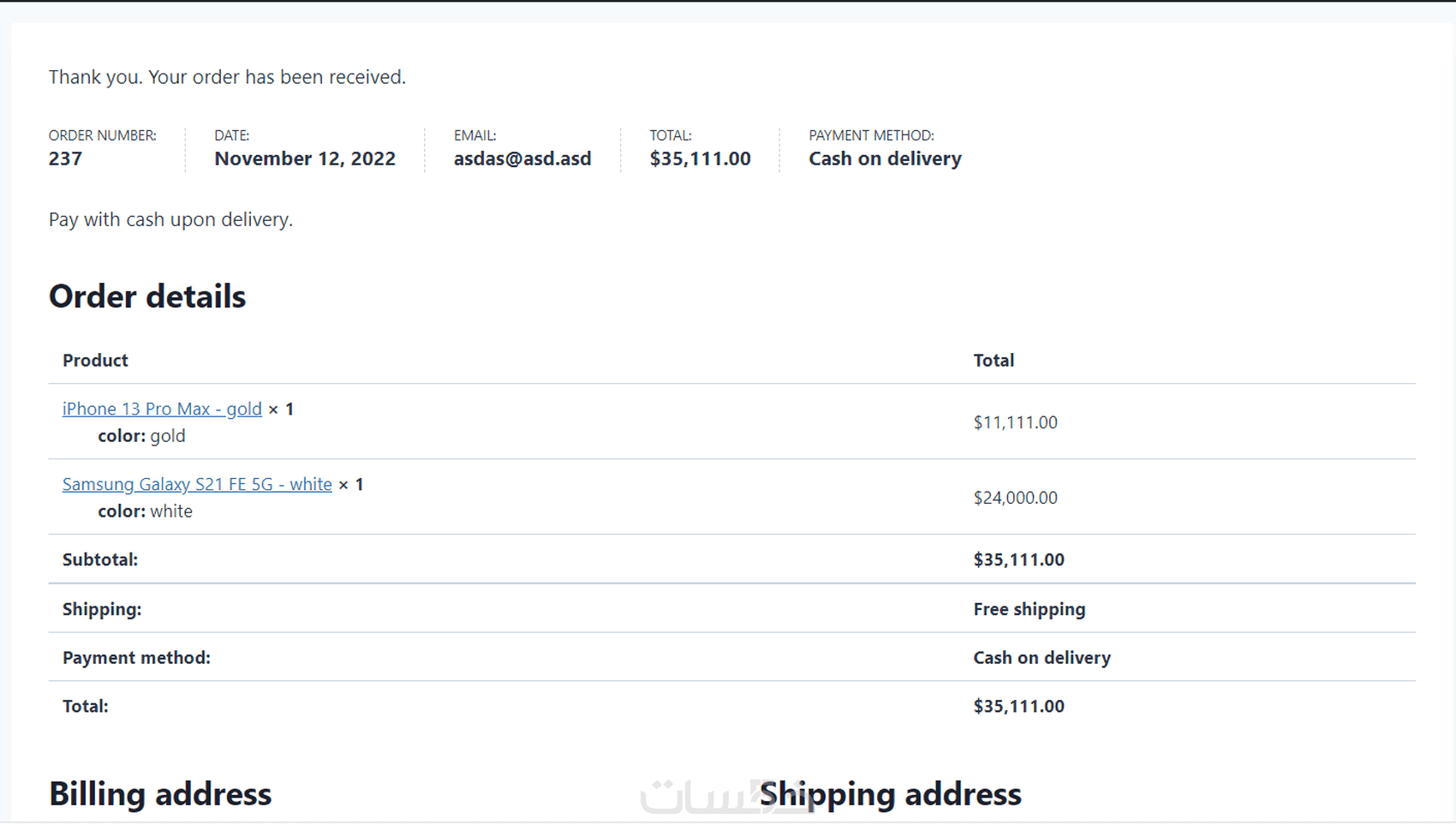Click the Shipping address heading
This screenshot has height=831, width=1456.
(x=891, y=794)
